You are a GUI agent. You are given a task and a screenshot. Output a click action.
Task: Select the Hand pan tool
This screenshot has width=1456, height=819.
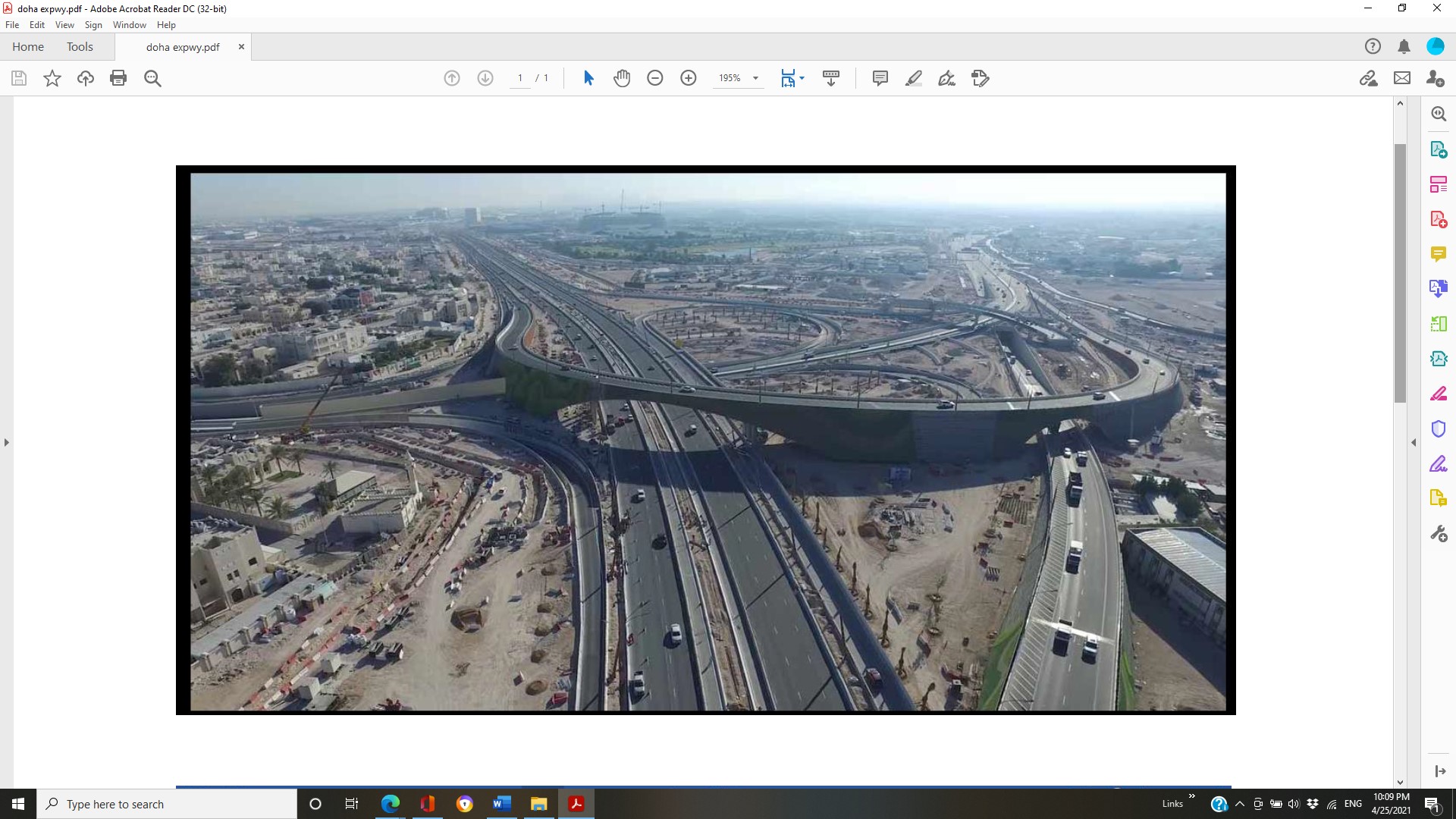click(622, 78)
